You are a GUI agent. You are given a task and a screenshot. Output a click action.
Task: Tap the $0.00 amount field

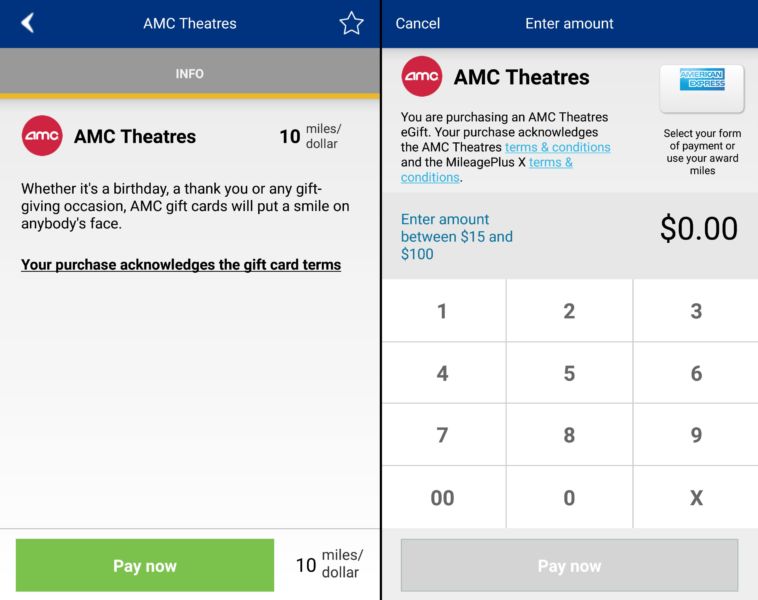click(698, 229)
